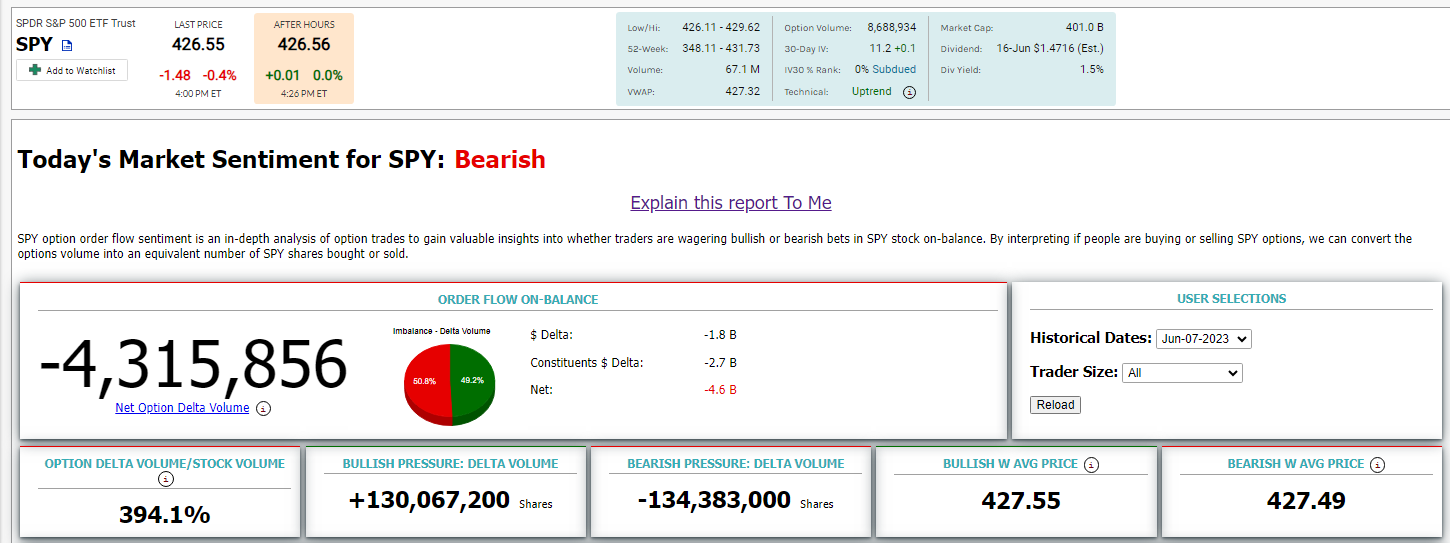Image resolution: width=1450 pixels, height=543 pixels.
Task: Click the Net -4.6 B value
Action: [720, 389]
